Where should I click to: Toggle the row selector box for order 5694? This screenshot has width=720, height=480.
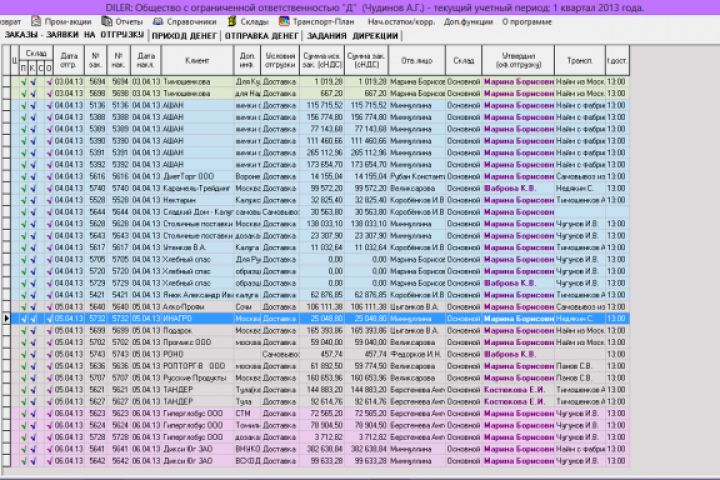coord(6,82)
